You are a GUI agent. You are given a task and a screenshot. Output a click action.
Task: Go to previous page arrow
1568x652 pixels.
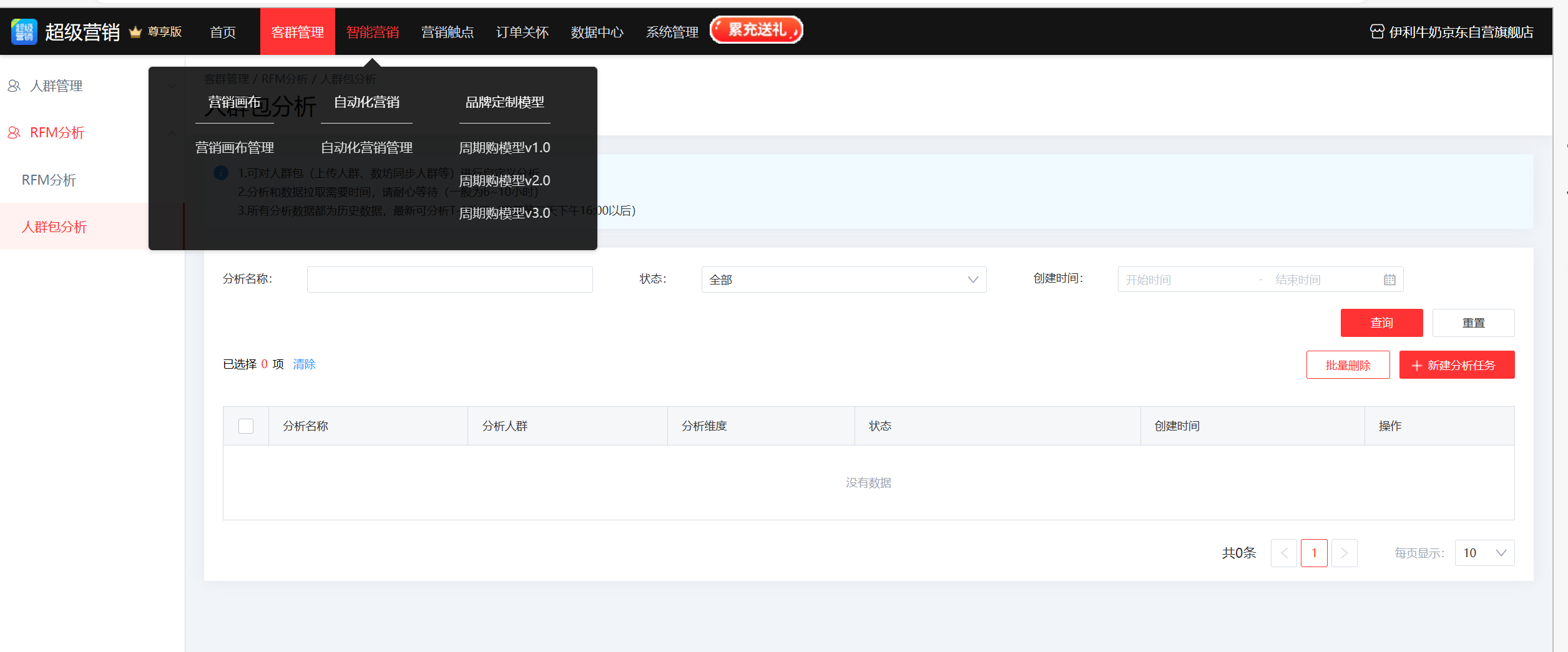1284,553
